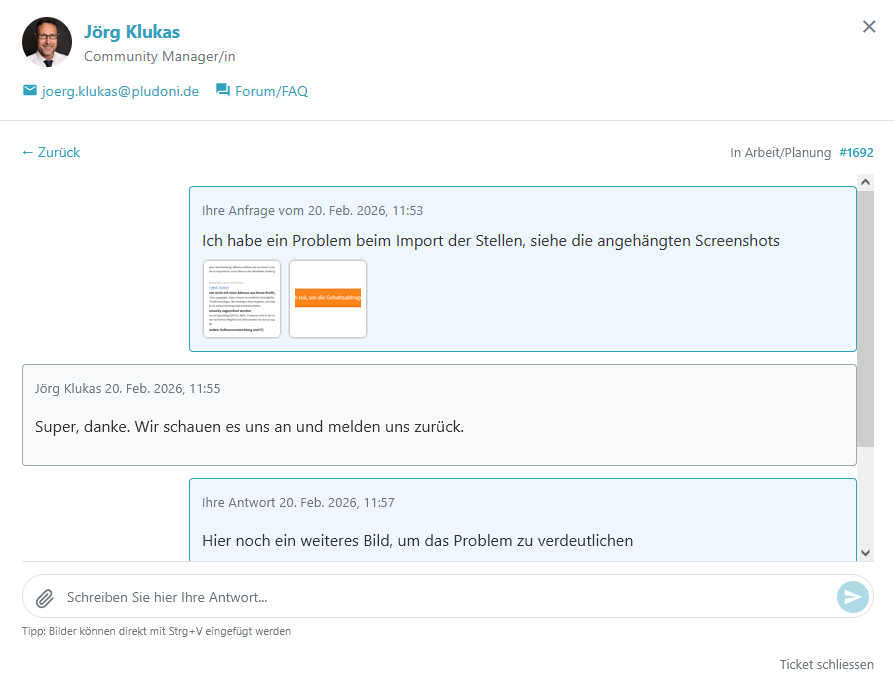
Task: Go back via Zurück link
Action: point(51,153)
